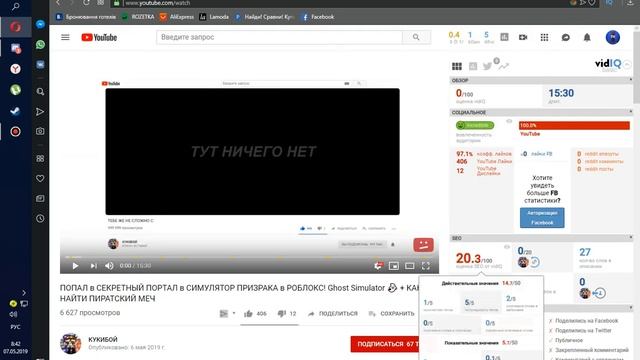Screen dimensions: 640x360
Task: Open the КУКИБОЙ channel name link
Action: pyautogui.click(x=103, y=339)
